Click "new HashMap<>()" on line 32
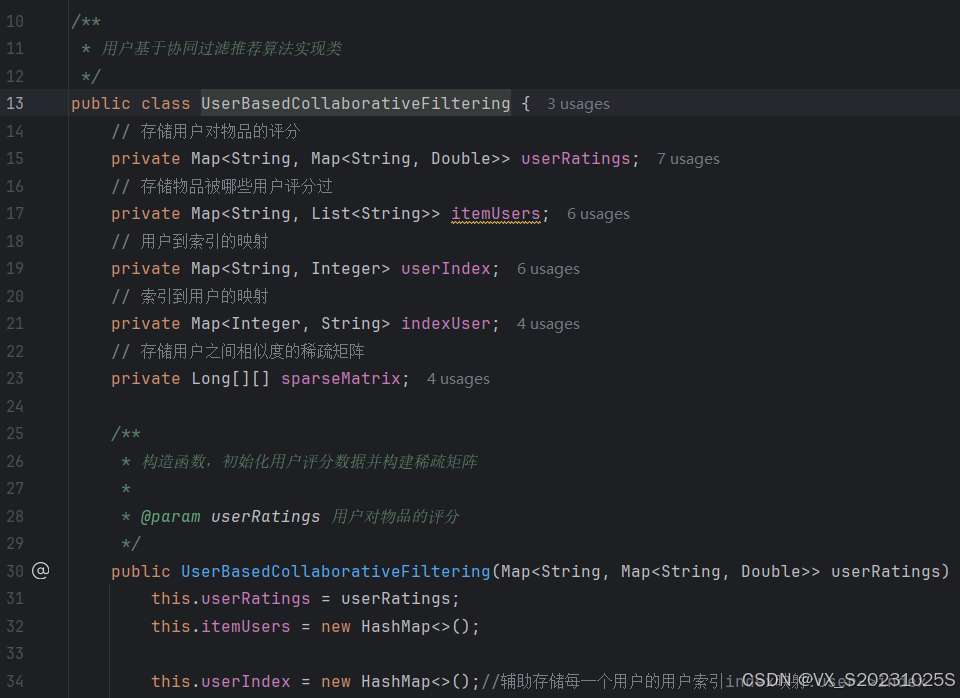This screenshot has height=698, width=960. tap(396, 626)
